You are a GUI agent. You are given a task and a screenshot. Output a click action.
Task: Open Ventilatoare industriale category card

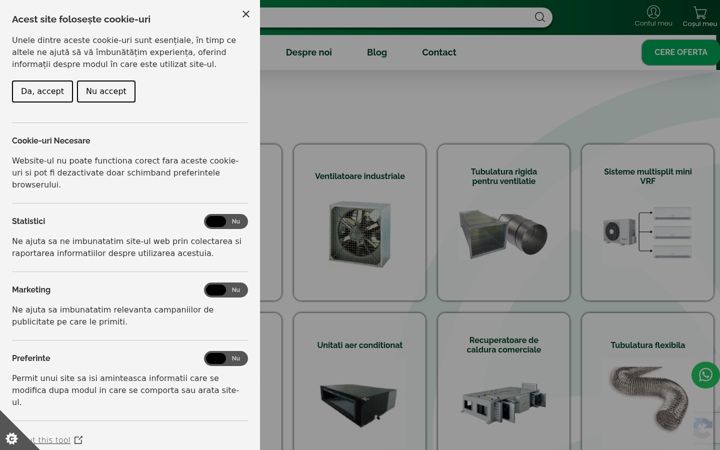point(360,223)
